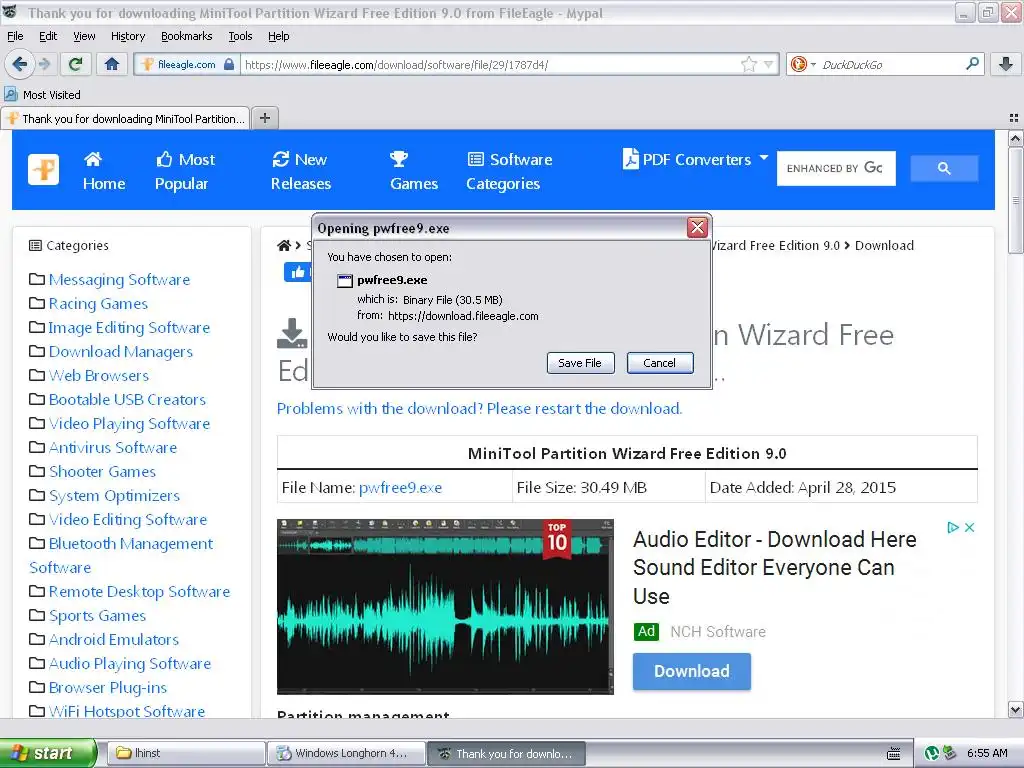Click the breadcrumb home icon
This screenshot has width=1024, height=768.
[284, 246]
